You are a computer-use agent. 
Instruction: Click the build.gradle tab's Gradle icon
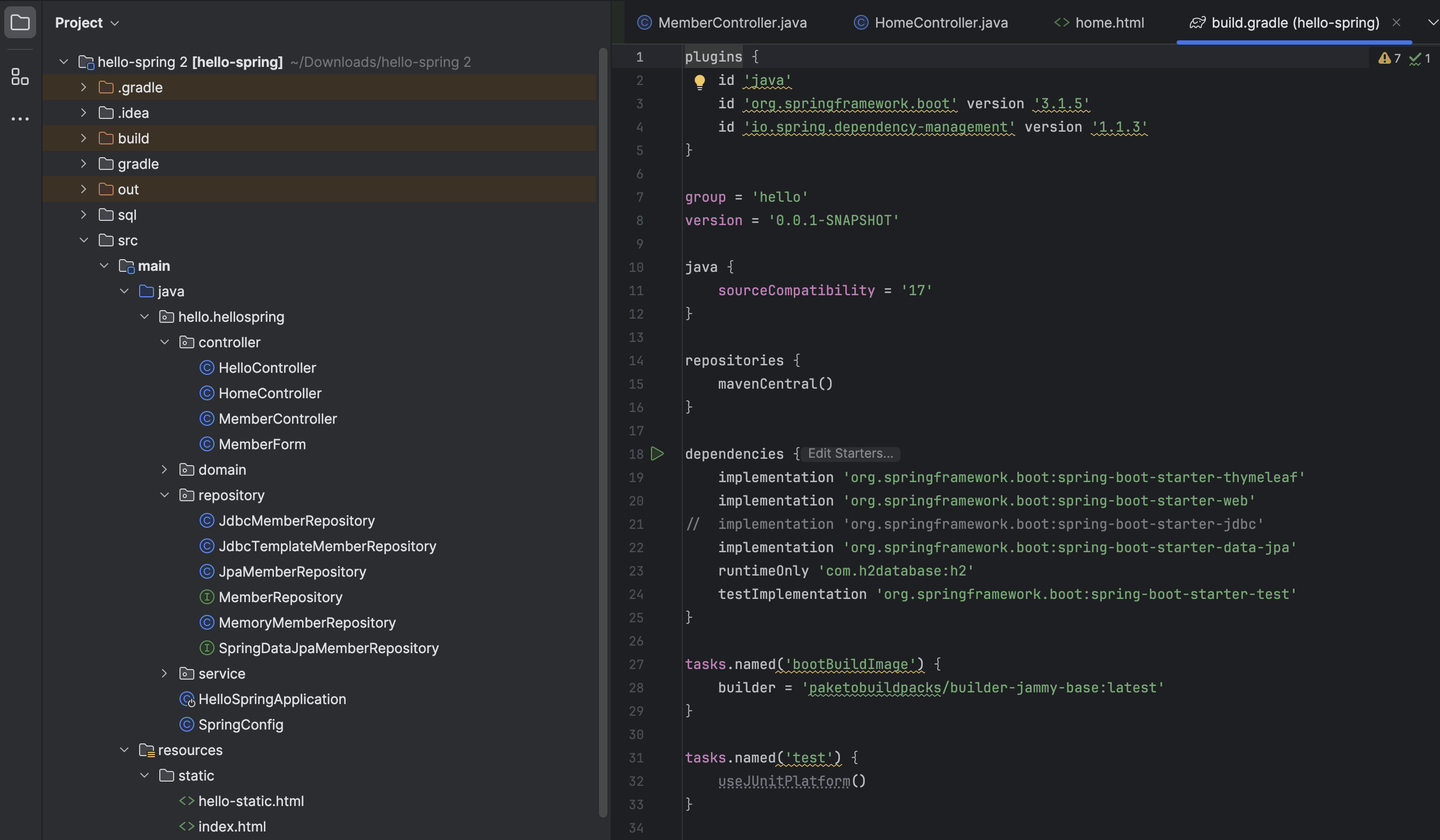[x=1197, y=23]
